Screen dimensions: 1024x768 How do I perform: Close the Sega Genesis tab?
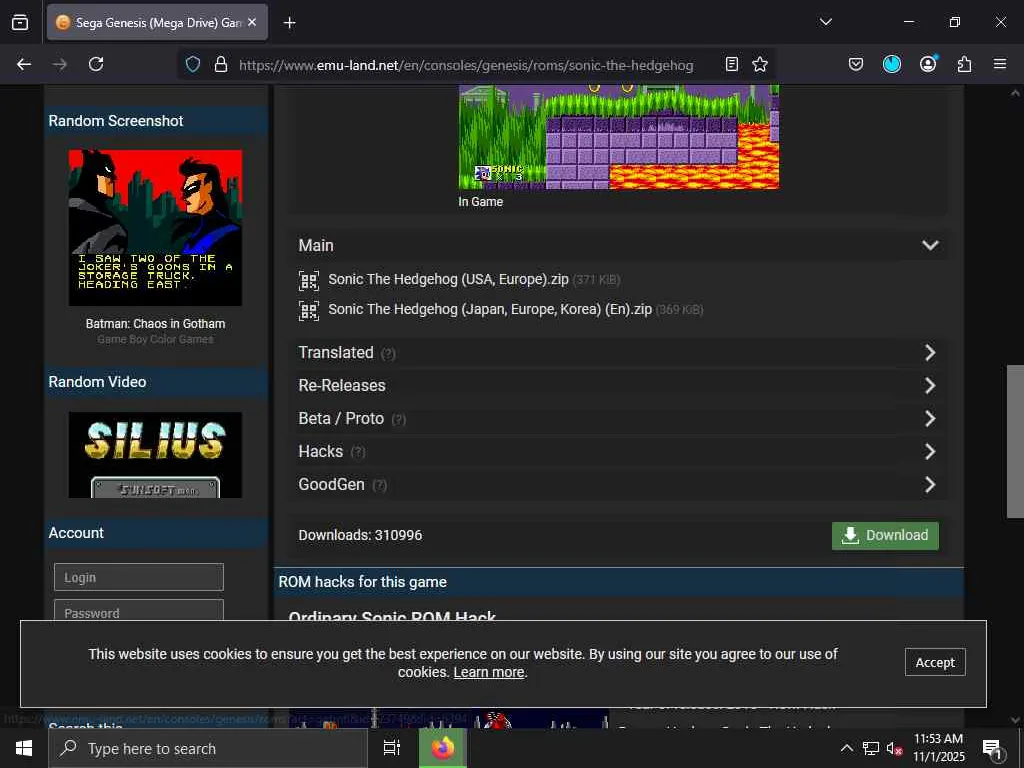(x=252, y=22)
